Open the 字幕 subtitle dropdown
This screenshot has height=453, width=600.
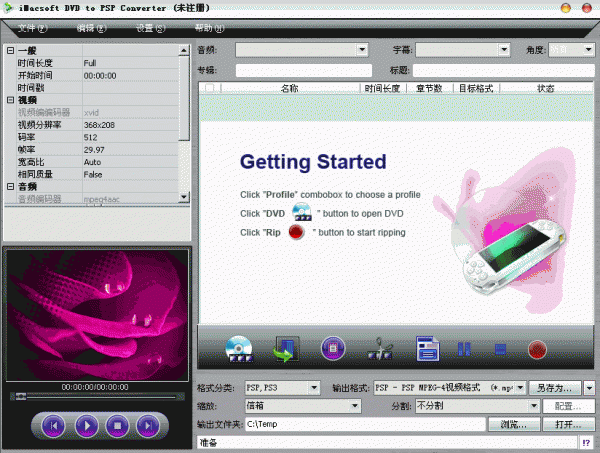click(504, 49)
